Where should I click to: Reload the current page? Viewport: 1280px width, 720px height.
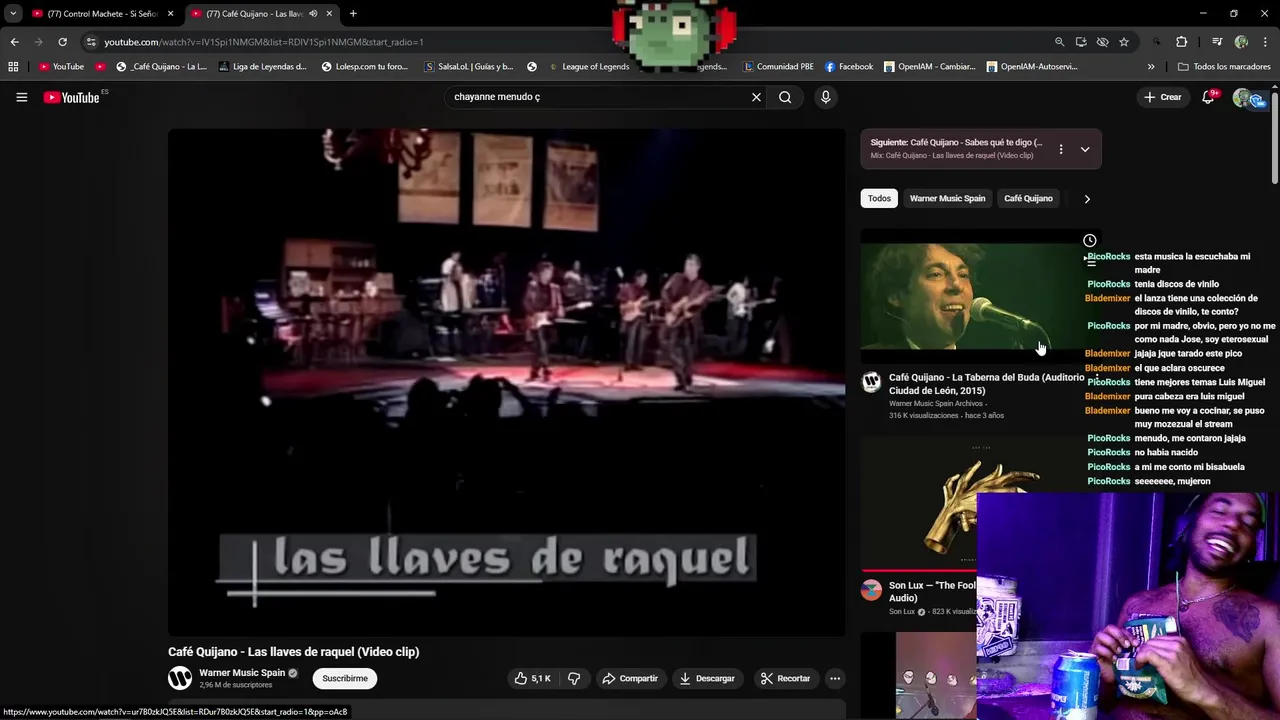point(62,42)
